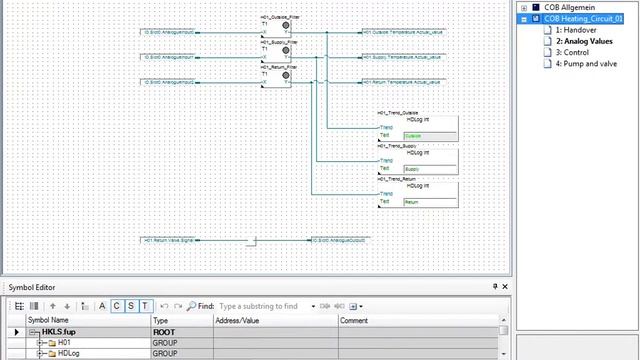Click the page icon beside 4: Pump and valve
Image resolution: width=640 pixels, height=360 pixels.
548,64
